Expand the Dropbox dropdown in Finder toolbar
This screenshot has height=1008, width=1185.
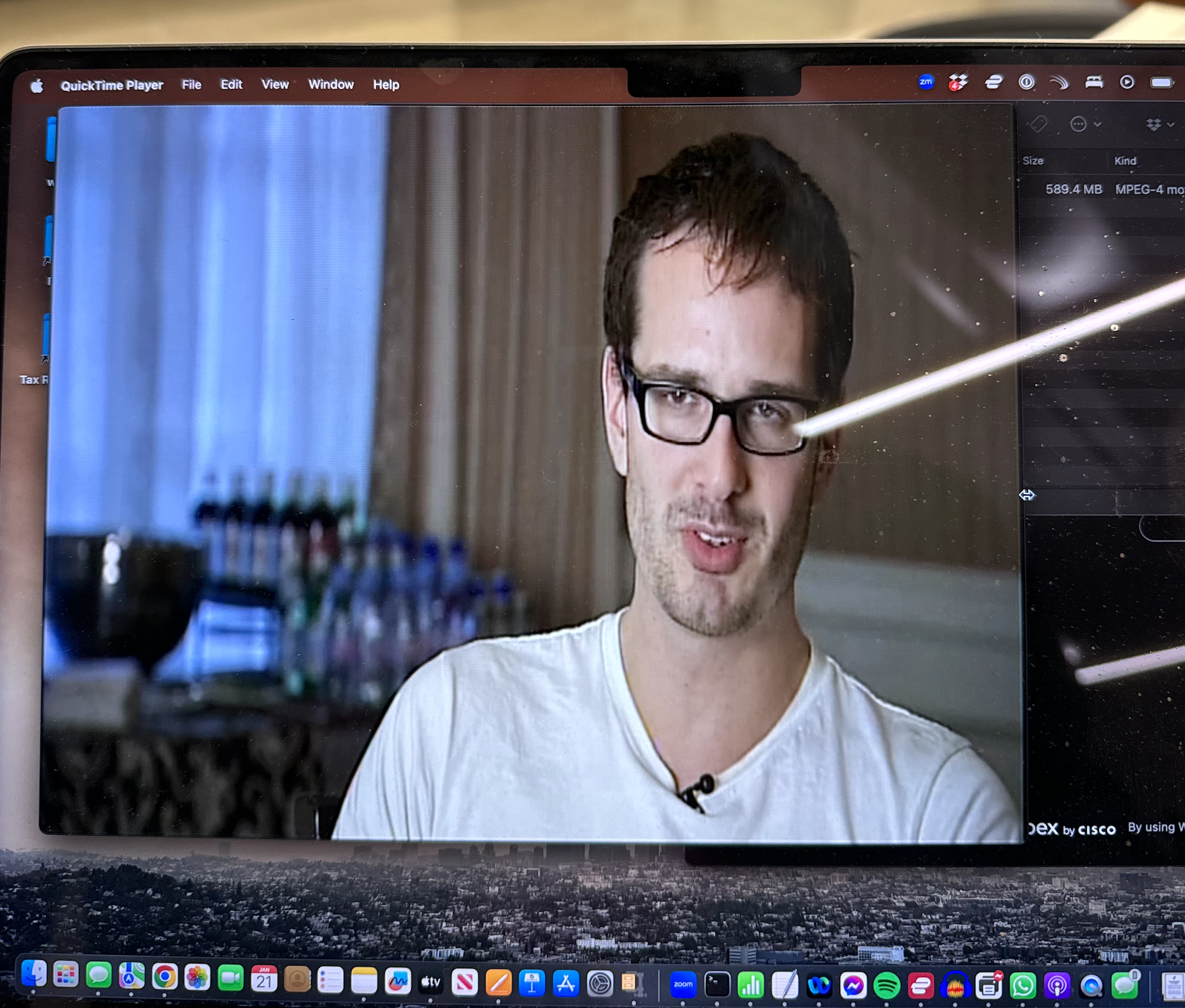click(x=1159, y=124)
